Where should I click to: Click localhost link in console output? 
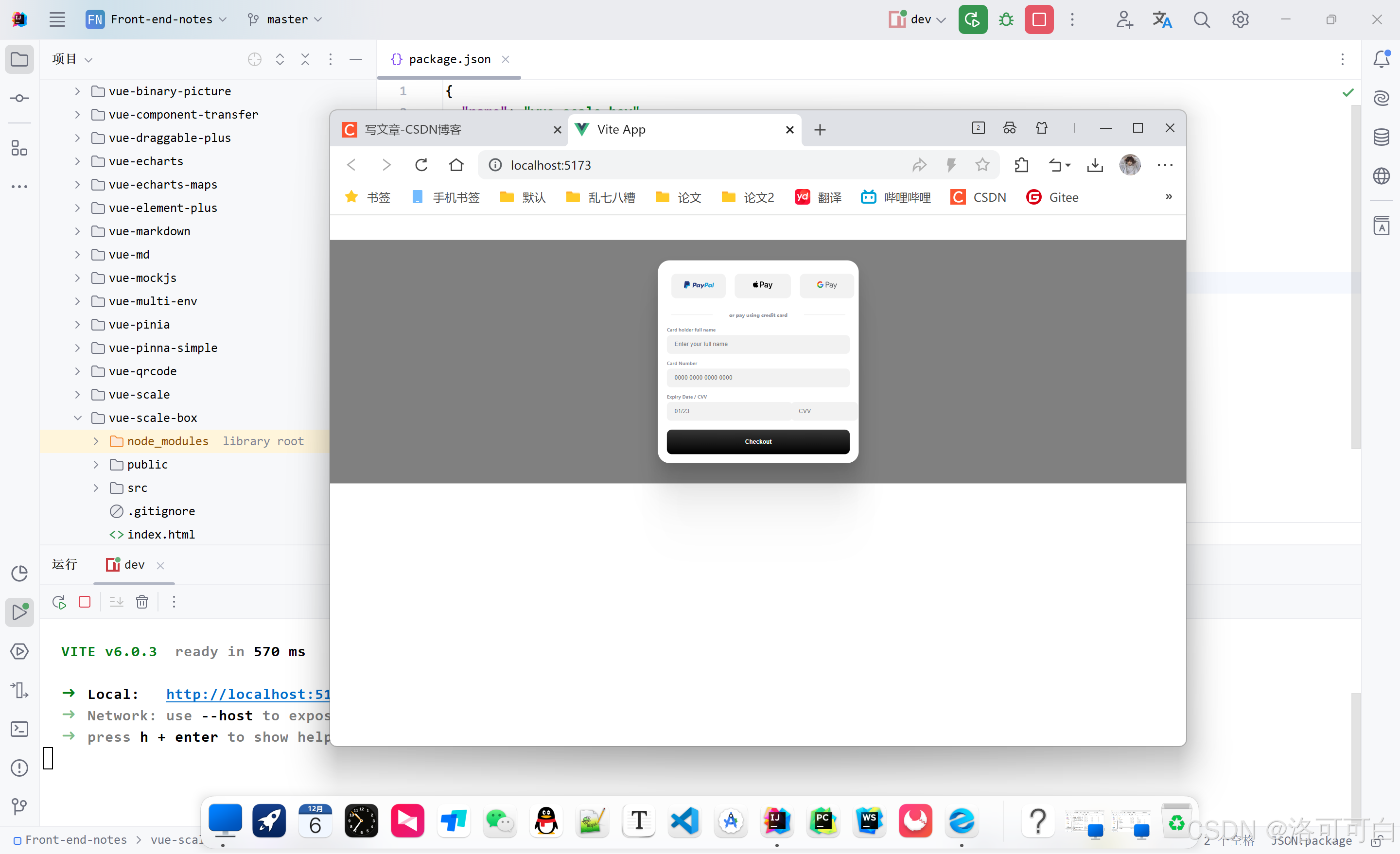[248, 694]
